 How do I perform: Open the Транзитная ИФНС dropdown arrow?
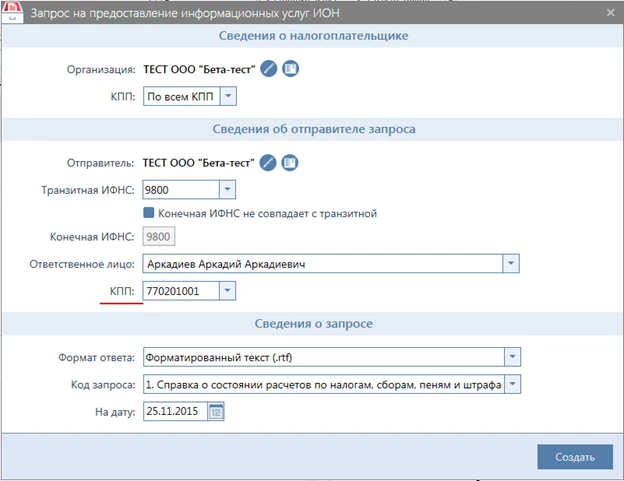227,190
